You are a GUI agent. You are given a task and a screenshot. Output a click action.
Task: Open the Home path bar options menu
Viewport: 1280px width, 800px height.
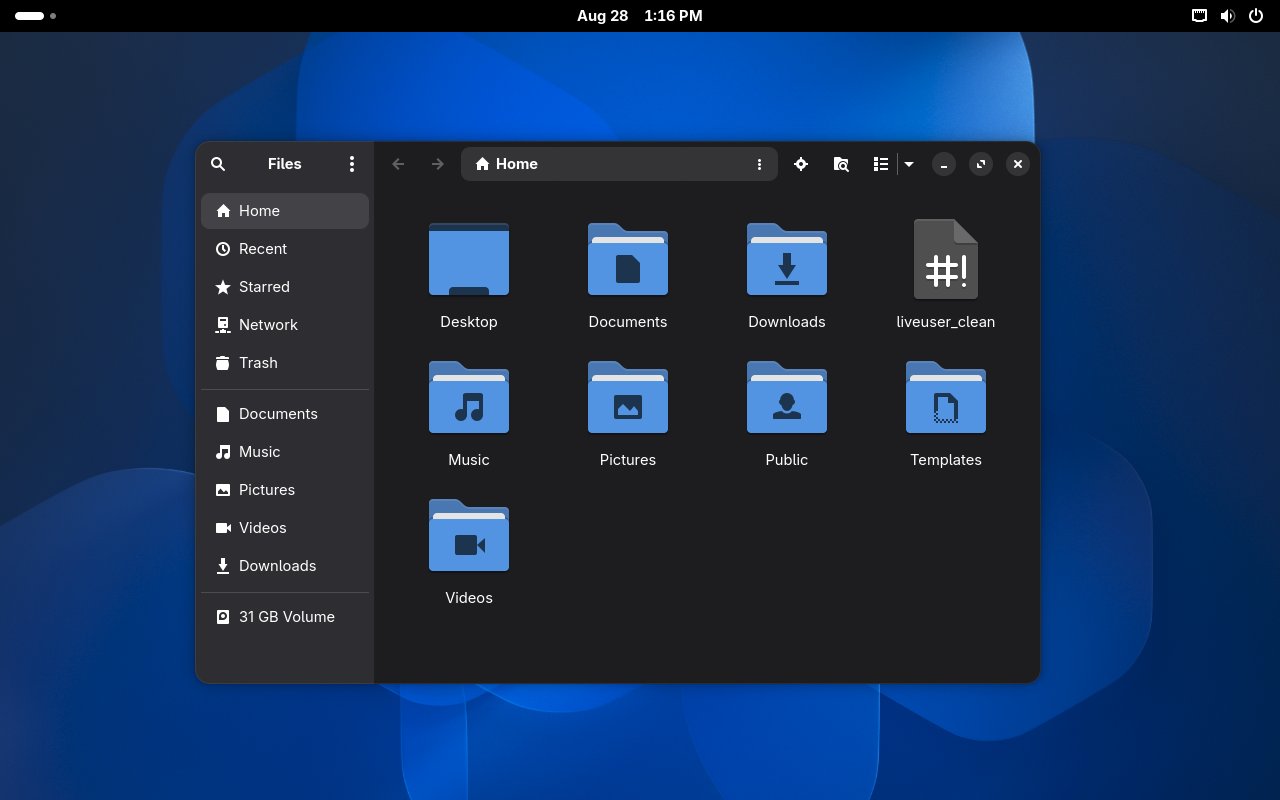(759, 164)
